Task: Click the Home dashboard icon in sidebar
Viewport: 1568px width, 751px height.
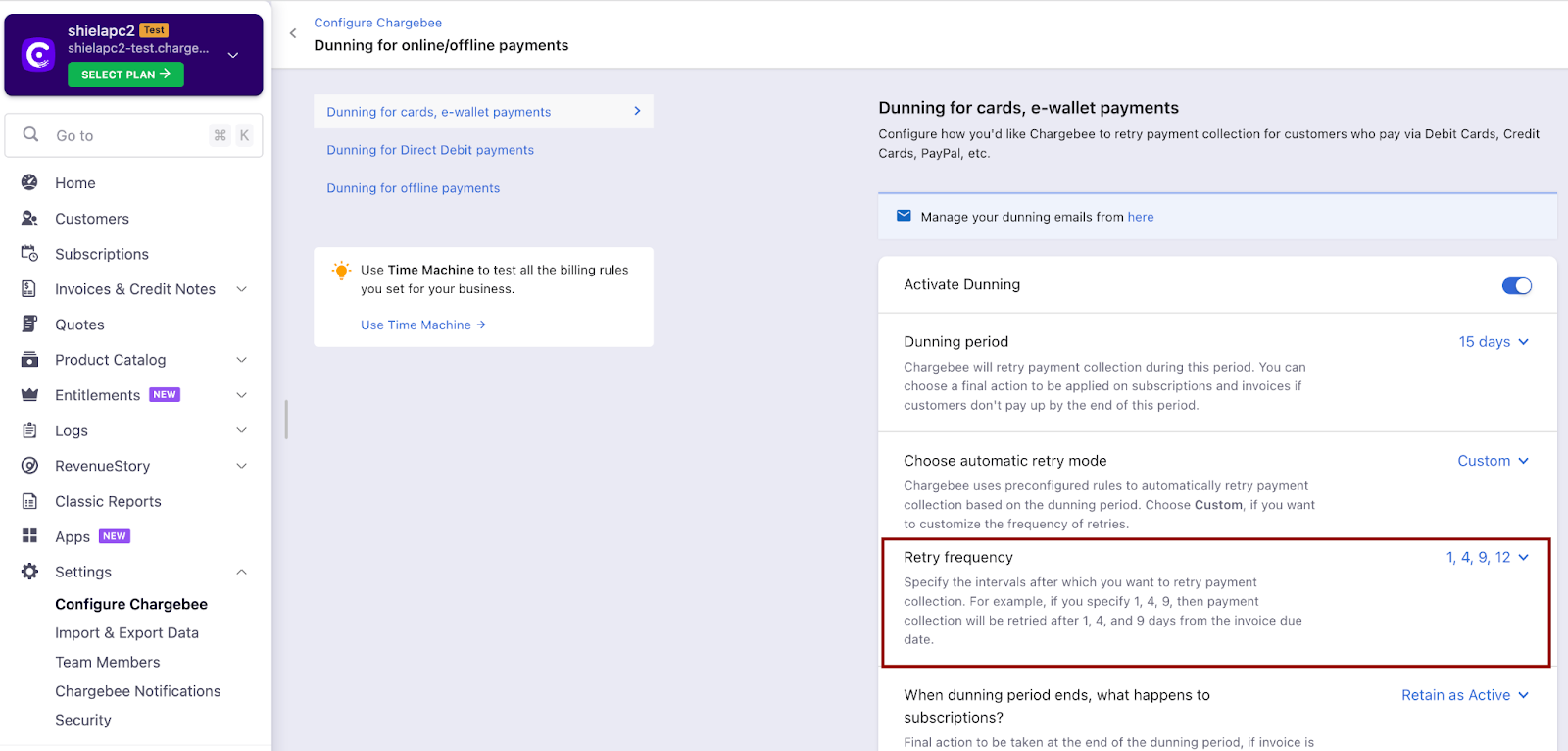Action: [x=29, y=182]
